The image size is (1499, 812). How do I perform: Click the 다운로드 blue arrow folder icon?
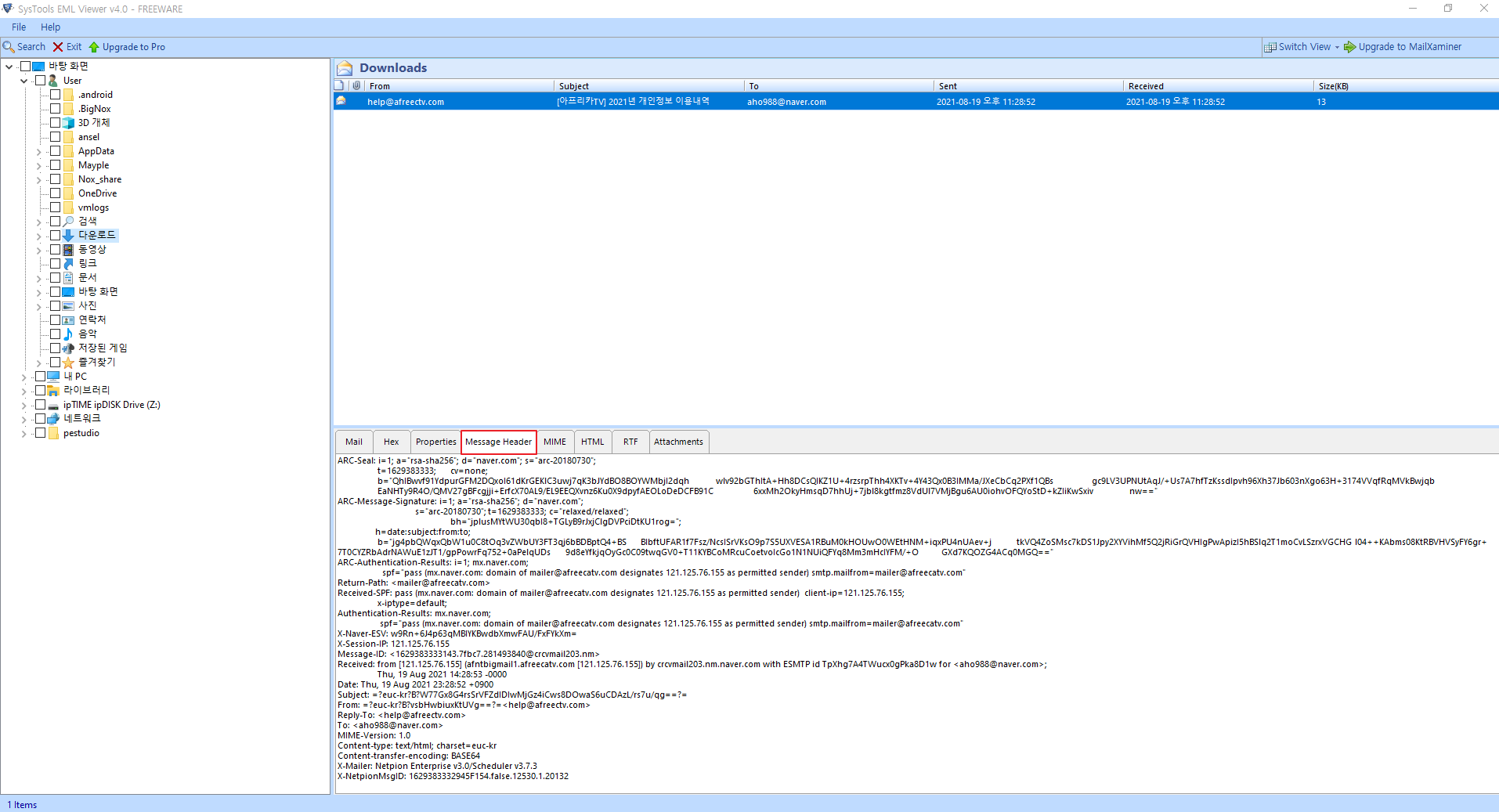[68, 236]
